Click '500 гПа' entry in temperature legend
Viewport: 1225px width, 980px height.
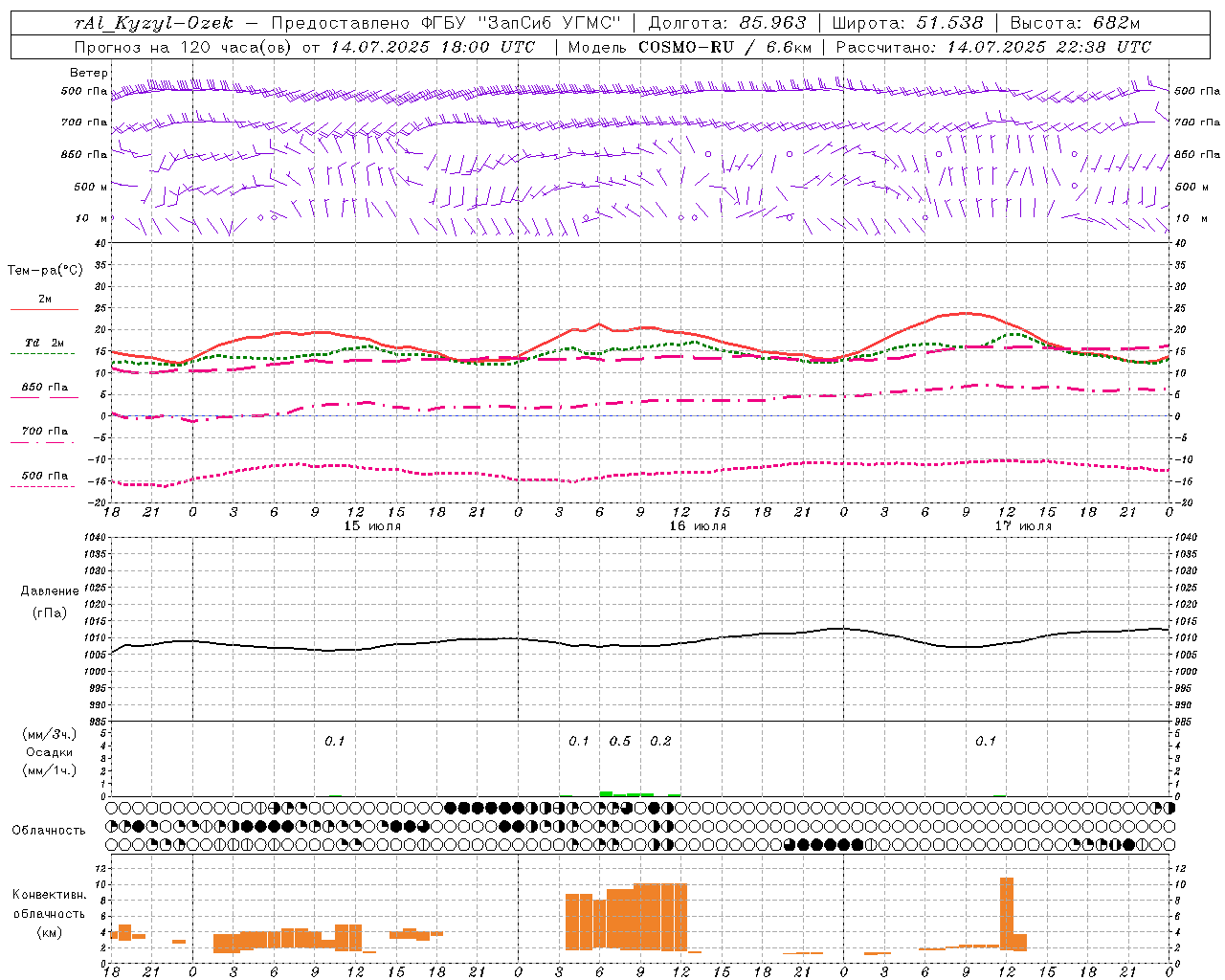click(45, 476)
